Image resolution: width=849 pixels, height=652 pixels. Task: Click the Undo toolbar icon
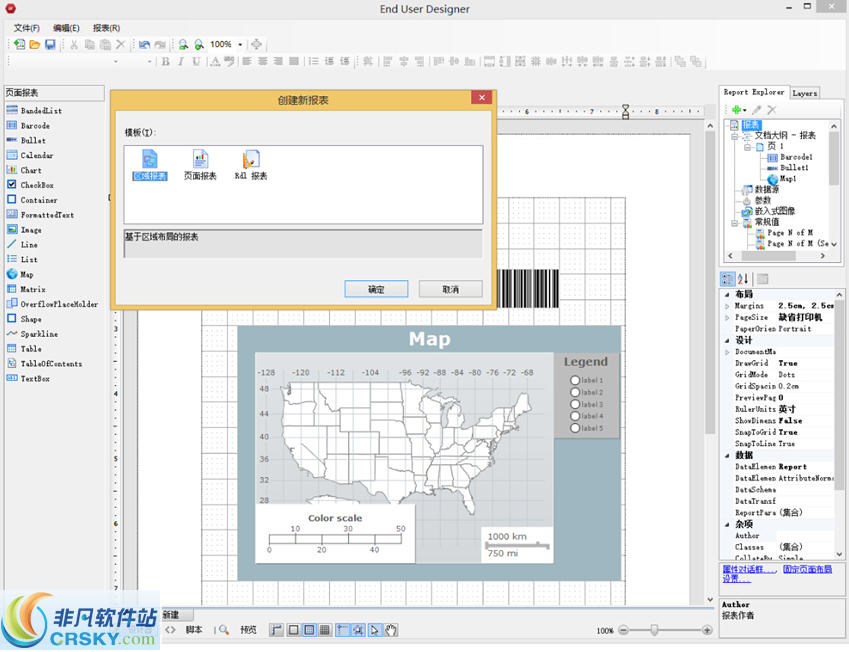point(144,44)
